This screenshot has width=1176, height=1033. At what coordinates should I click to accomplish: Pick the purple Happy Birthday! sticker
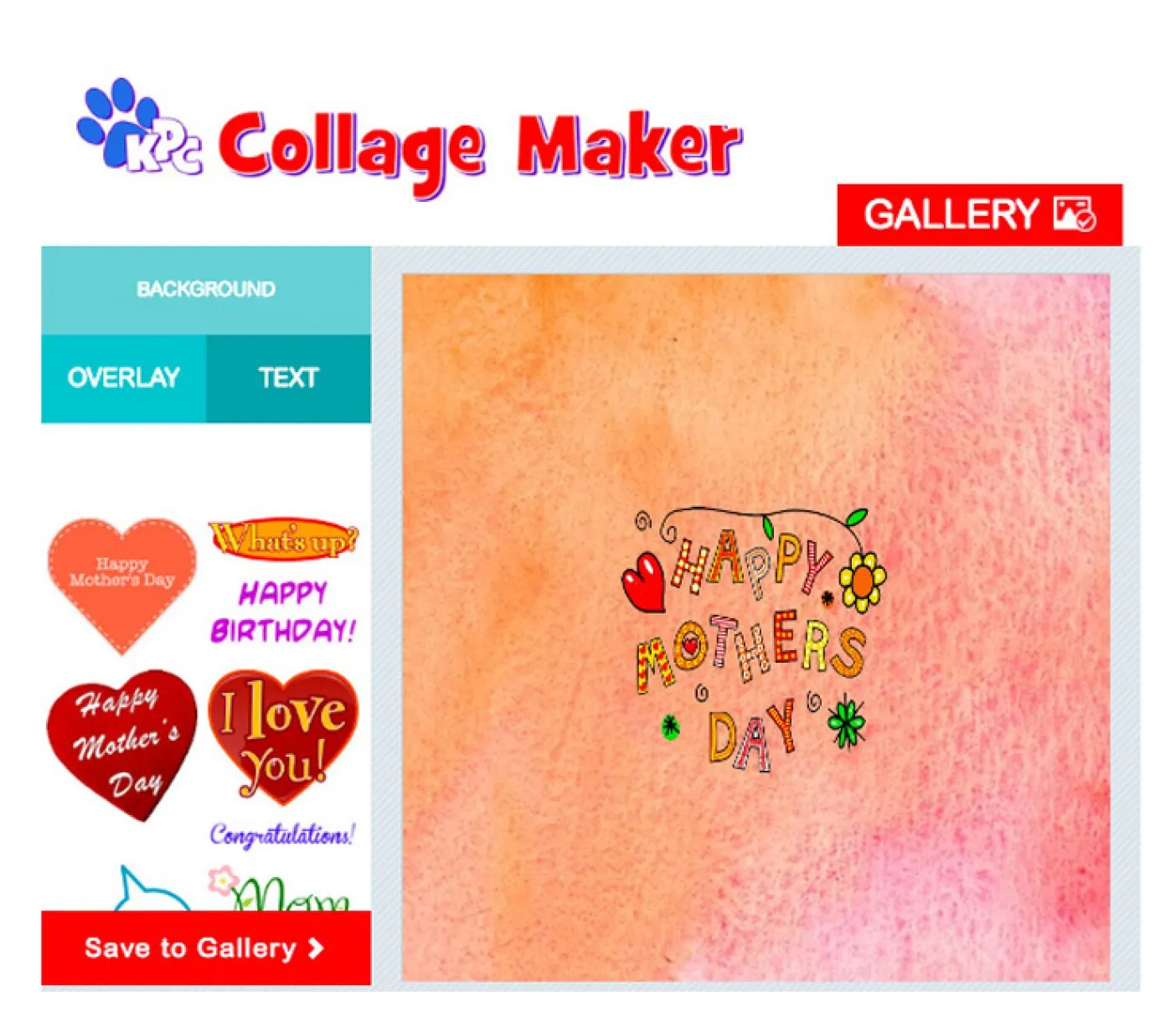coord(283,612)
